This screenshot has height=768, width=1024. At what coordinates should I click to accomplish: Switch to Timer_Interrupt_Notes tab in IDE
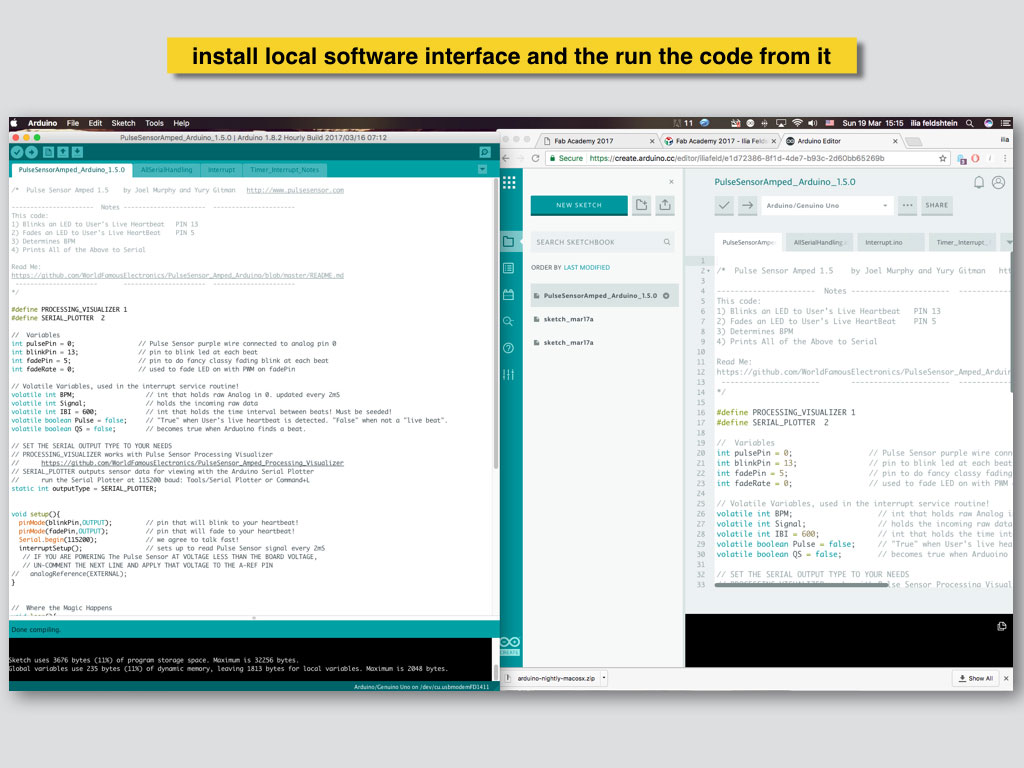pos(284,170)
